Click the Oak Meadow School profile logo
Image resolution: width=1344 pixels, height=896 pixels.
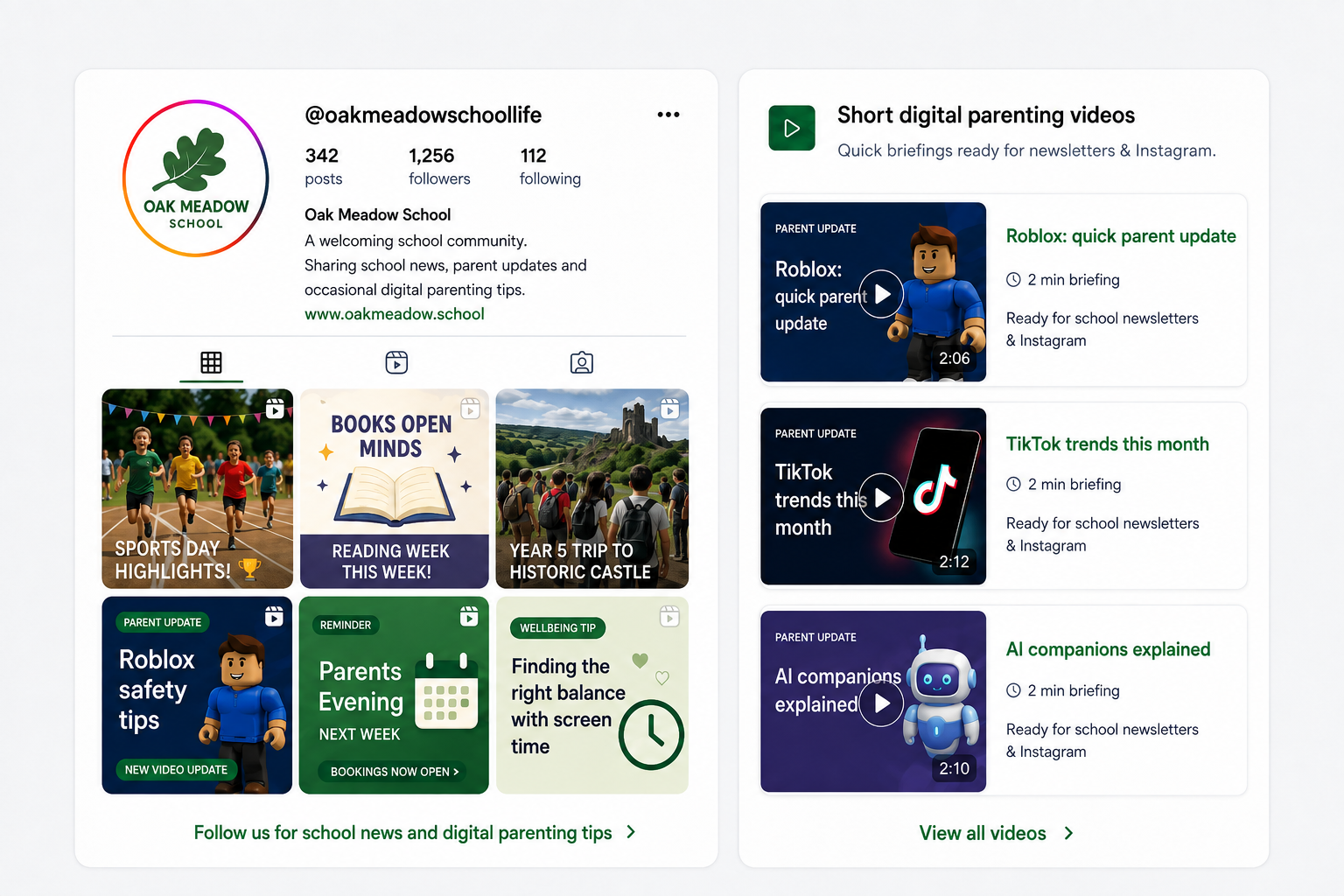click(x=196, y=178)
